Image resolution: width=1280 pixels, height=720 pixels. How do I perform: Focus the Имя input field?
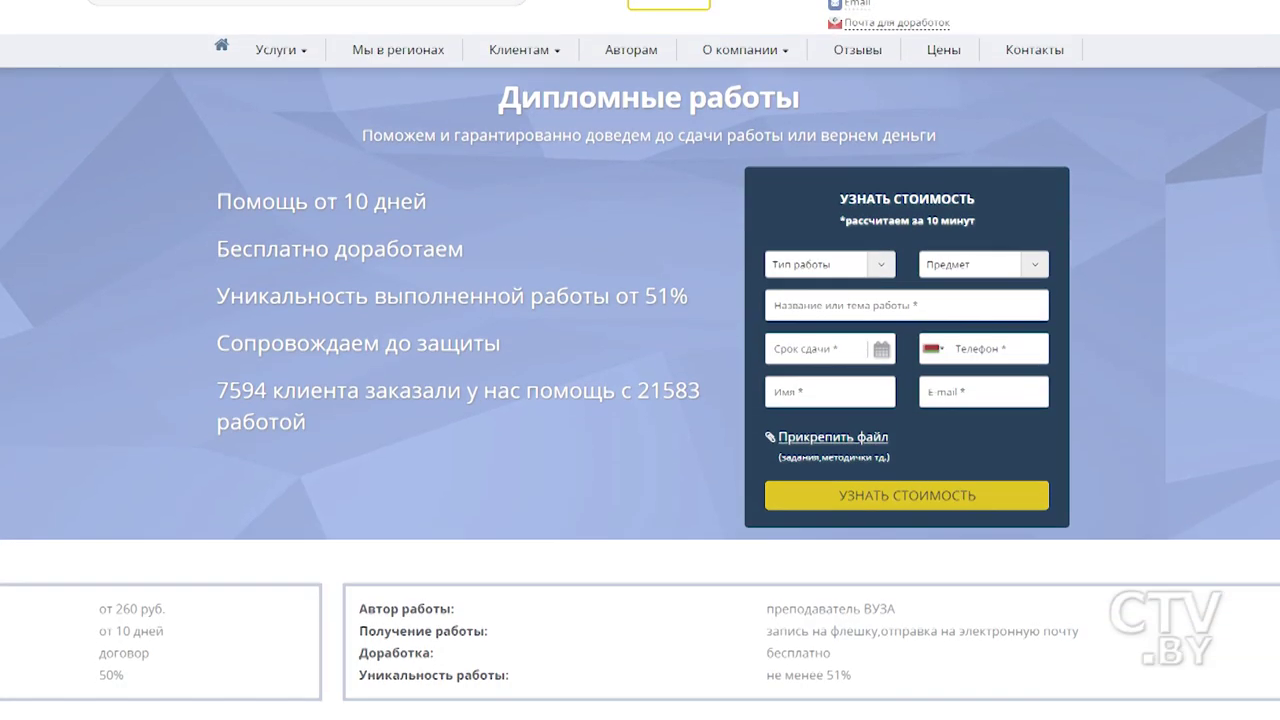click(x=830, y=392)
